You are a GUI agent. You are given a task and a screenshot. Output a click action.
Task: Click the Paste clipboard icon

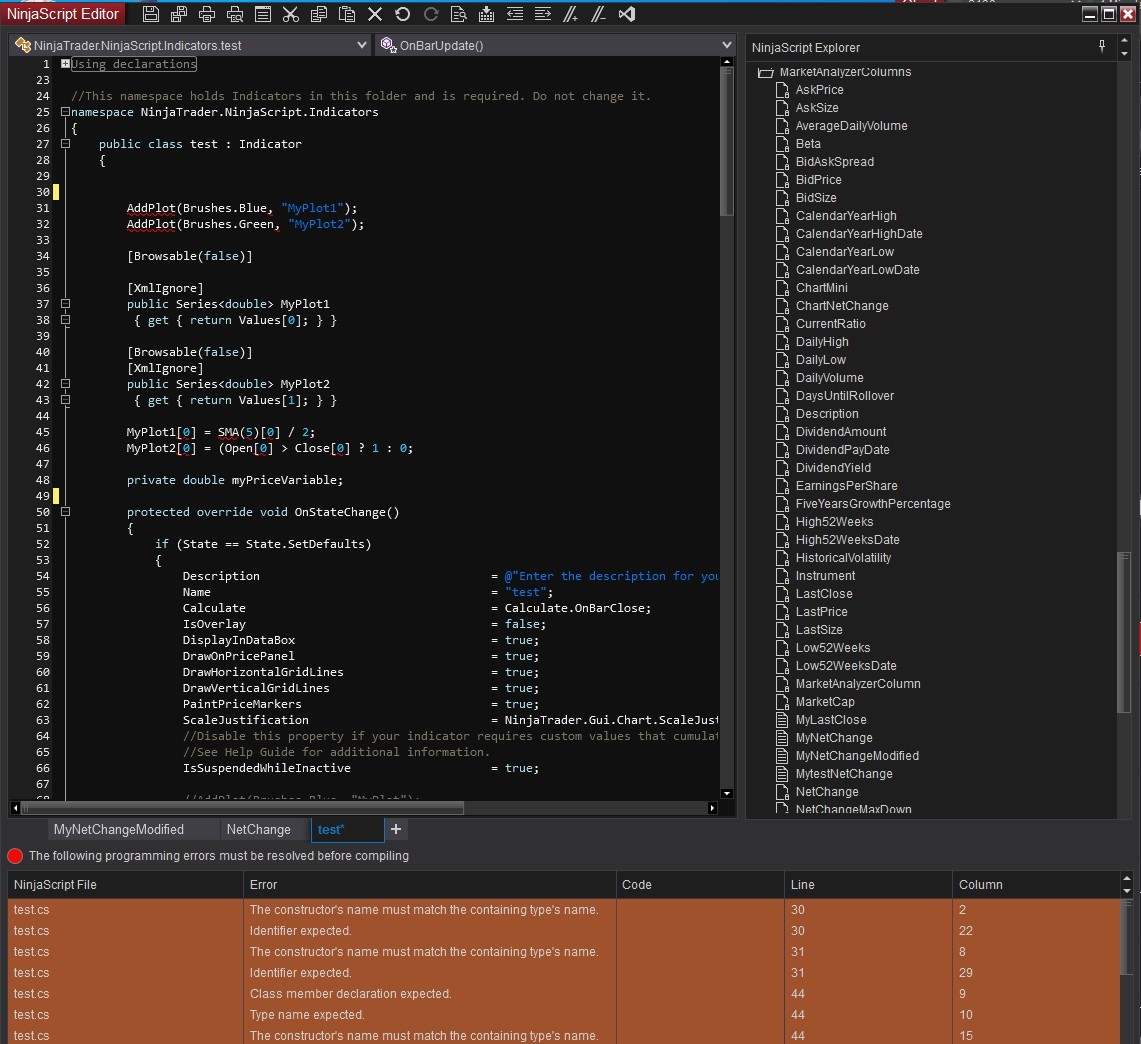347,14
